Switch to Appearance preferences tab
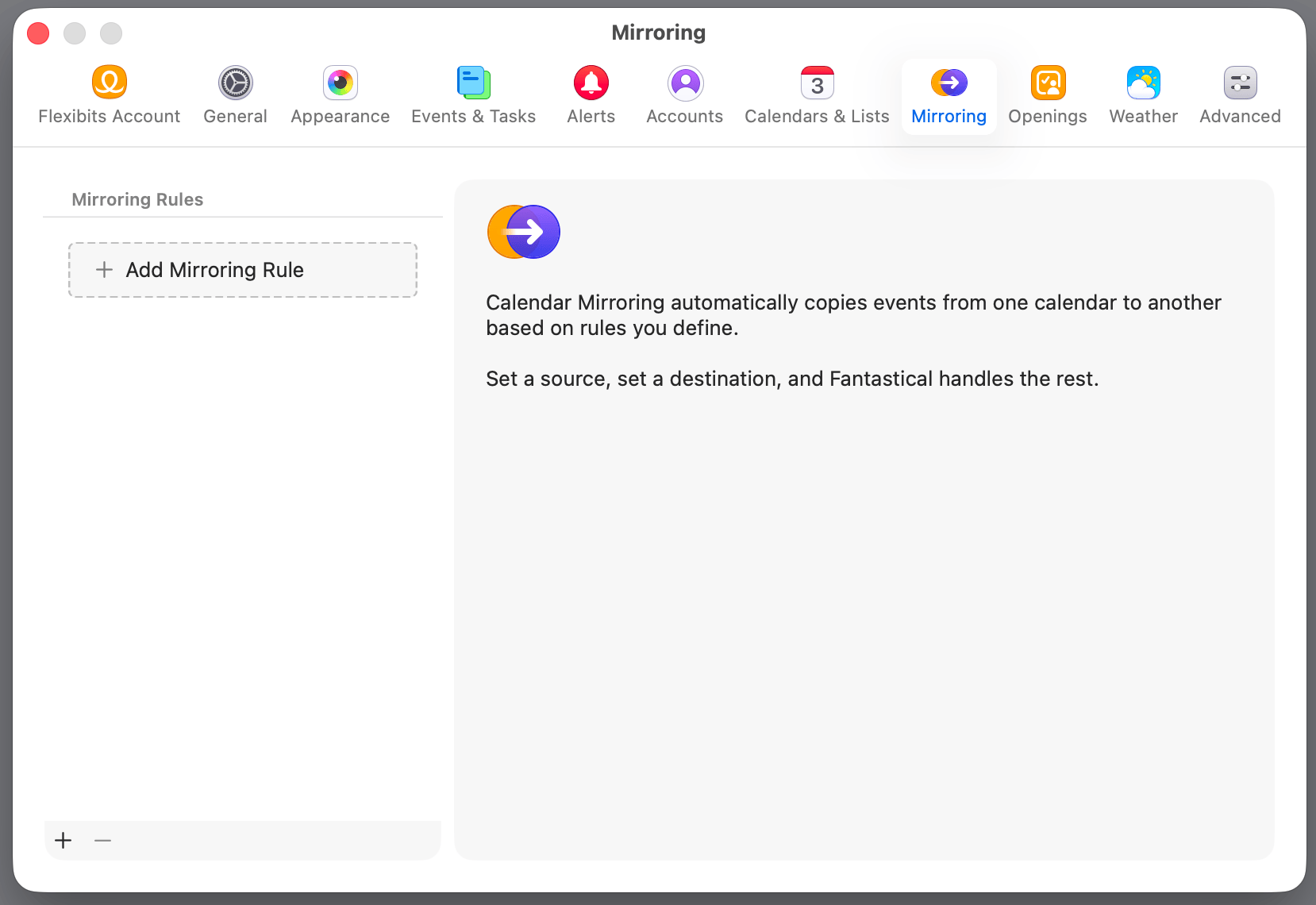1316x905 pixels. (340, 96)
